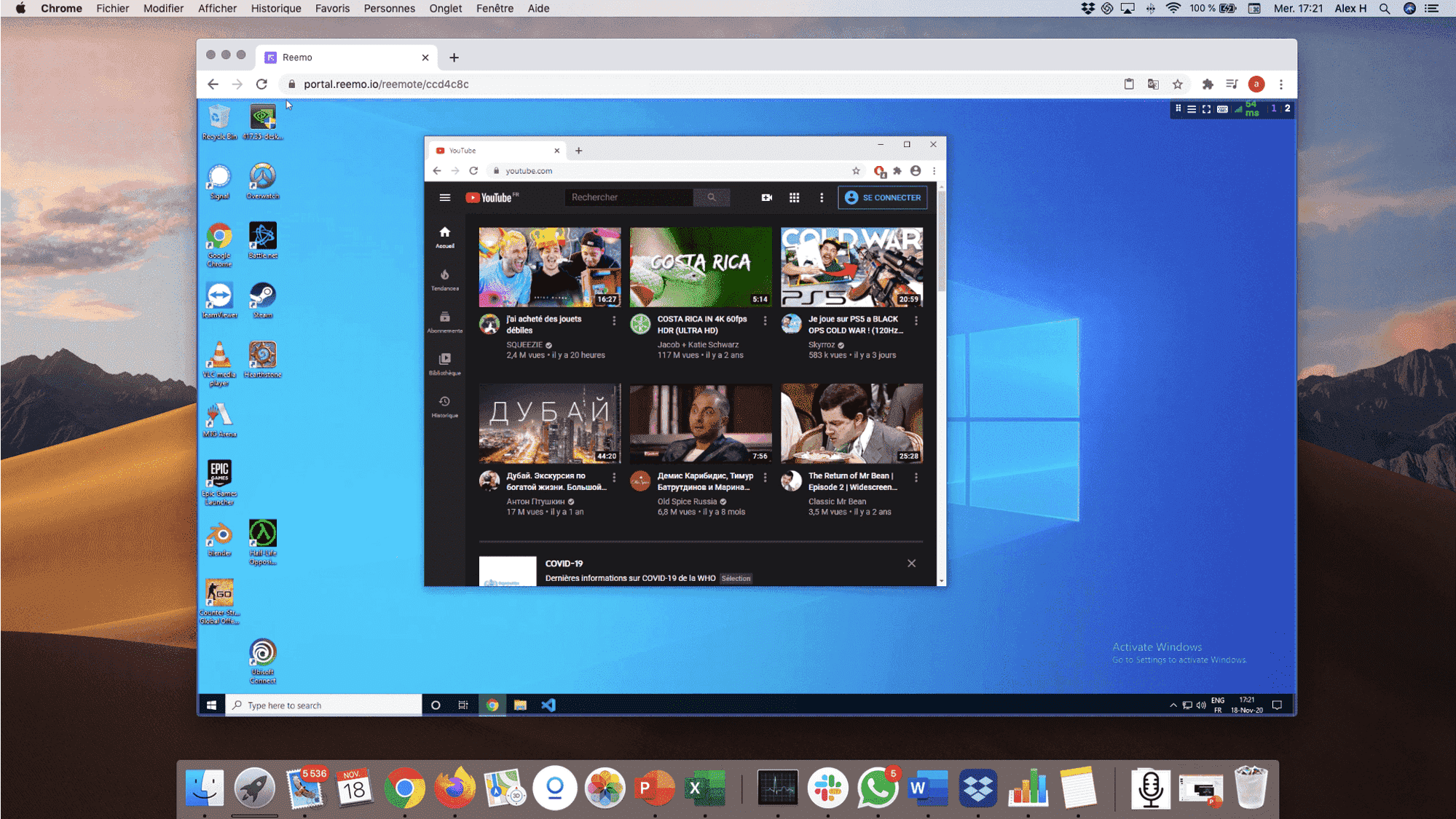The image size is (1456, 819).
Task: Open YouTube create video camera icon
Action: point(767,197)
